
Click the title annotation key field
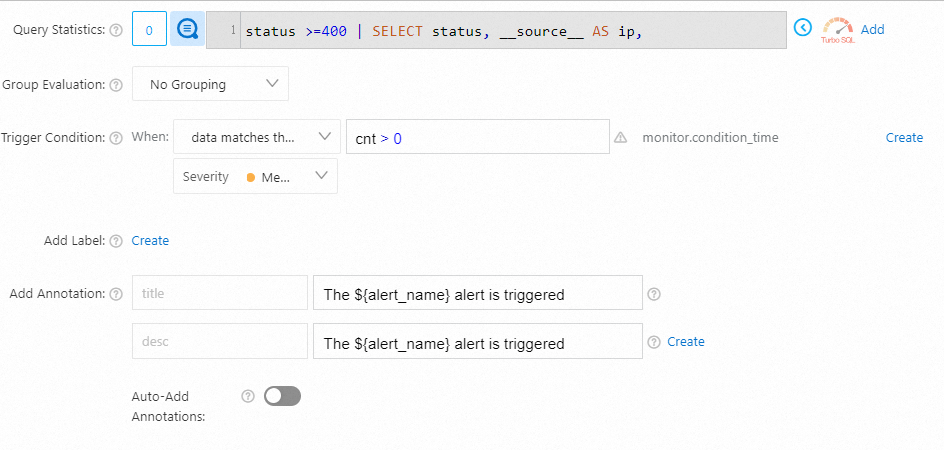(x=220, y=293)
